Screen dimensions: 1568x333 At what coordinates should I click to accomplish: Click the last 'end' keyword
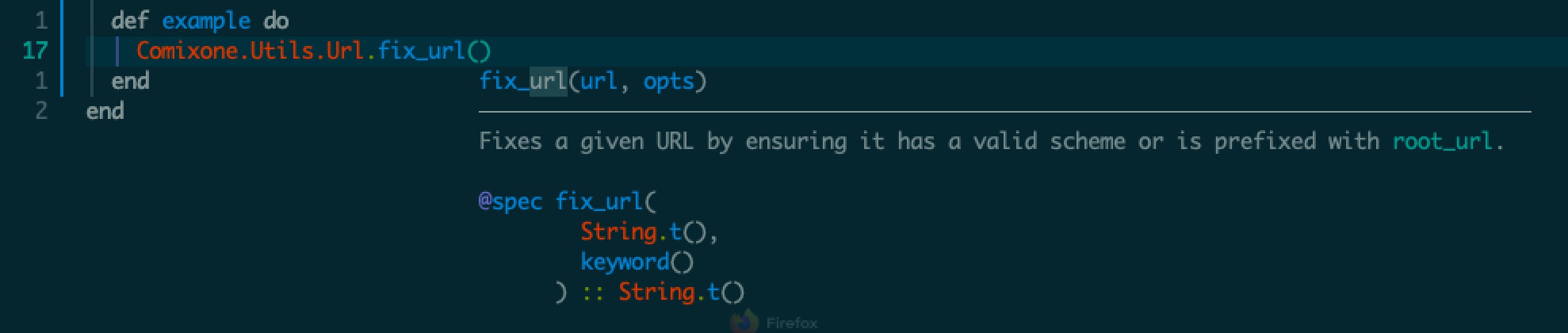tap(105, 111)
